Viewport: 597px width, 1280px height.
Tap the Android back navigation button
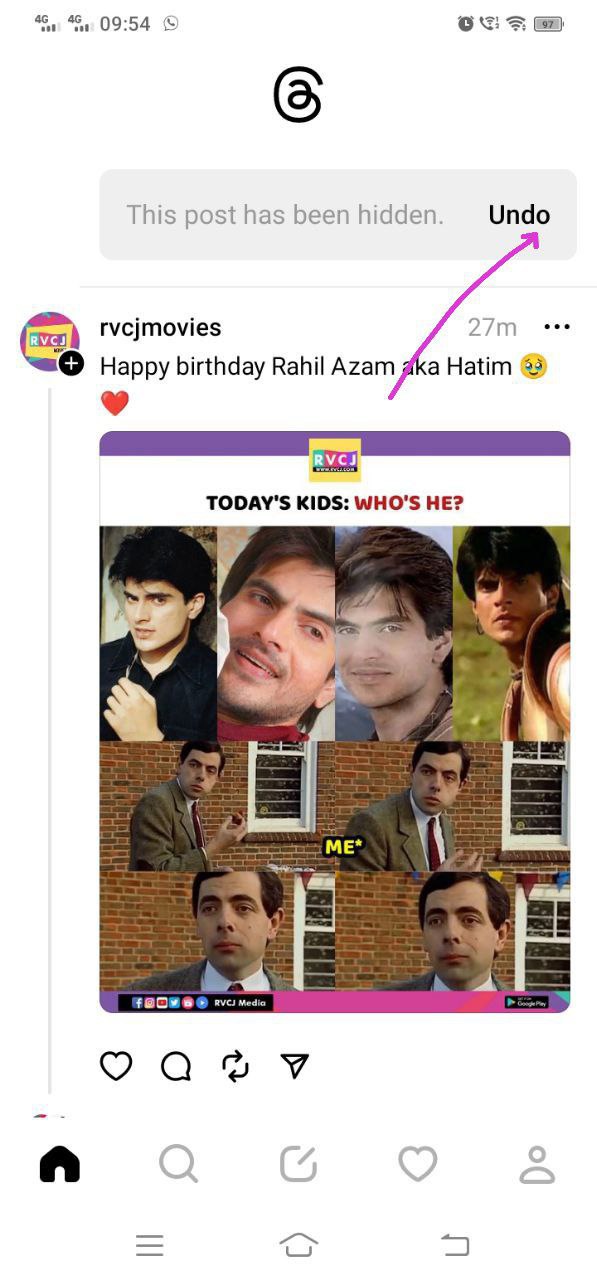(x=455, y=1245)
